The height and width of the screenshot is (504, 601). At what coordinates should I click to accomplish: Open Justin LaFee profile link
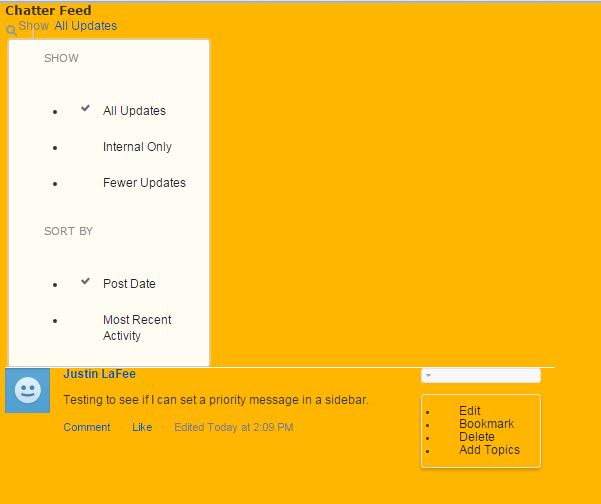coord(99,374)
